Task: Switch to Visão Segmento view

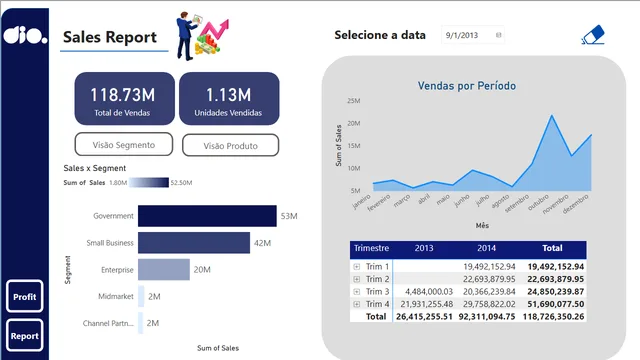Action: [124, 144]
